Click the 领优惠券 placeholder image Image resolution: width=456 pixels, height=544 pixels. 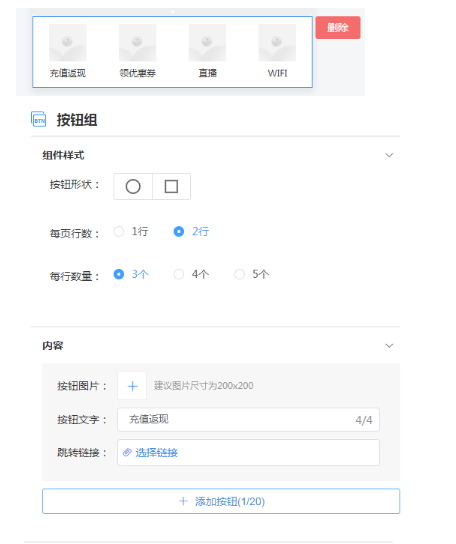pos(137,43)
